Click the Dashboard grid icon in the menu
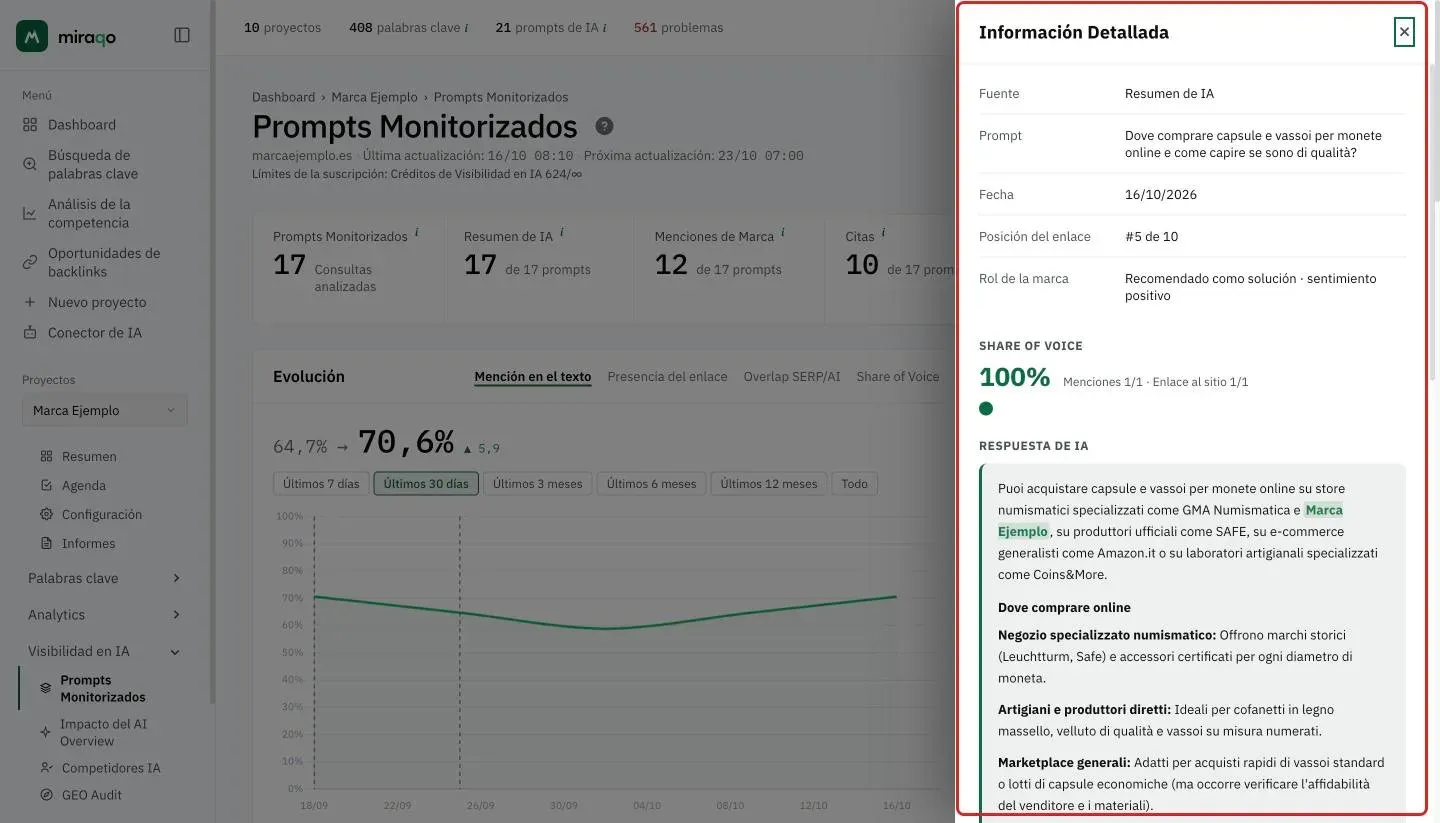 [x=30, y=125]
